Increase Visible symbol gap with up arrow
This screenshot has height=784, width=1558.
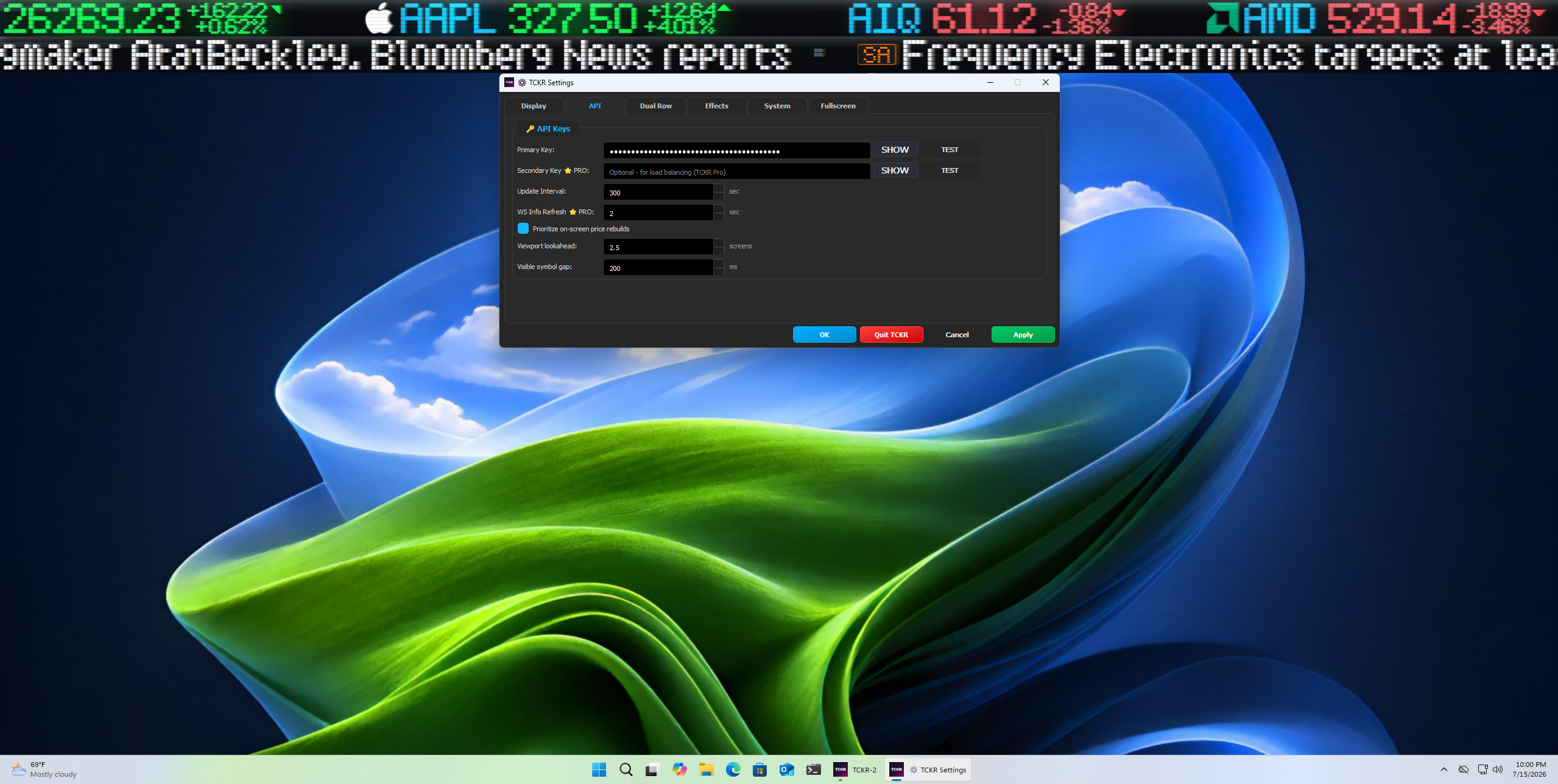pyautogui.click(x=719, y=264)
